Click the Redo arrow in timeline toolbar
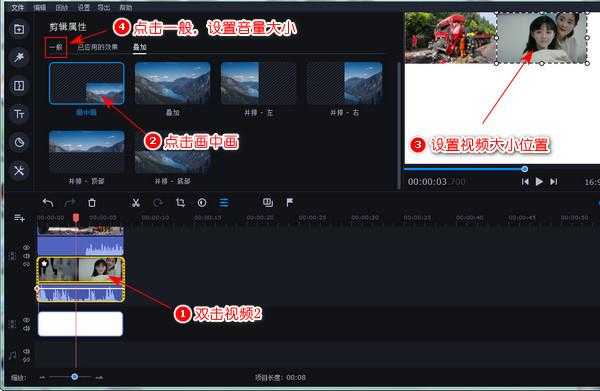 (70, 202)
